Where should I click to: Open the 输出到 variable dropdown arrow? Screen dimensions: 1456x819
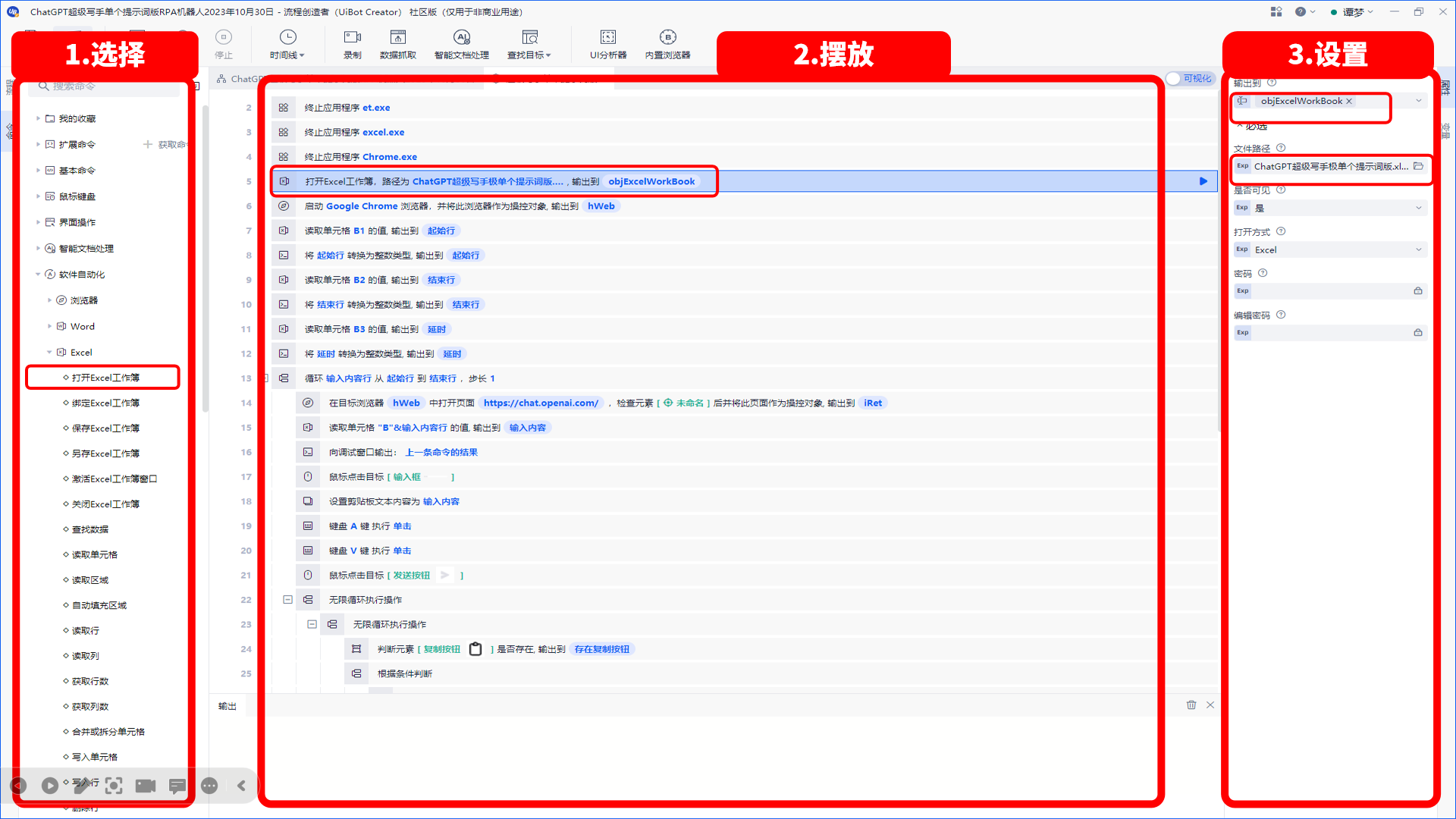coord(1419,101)
